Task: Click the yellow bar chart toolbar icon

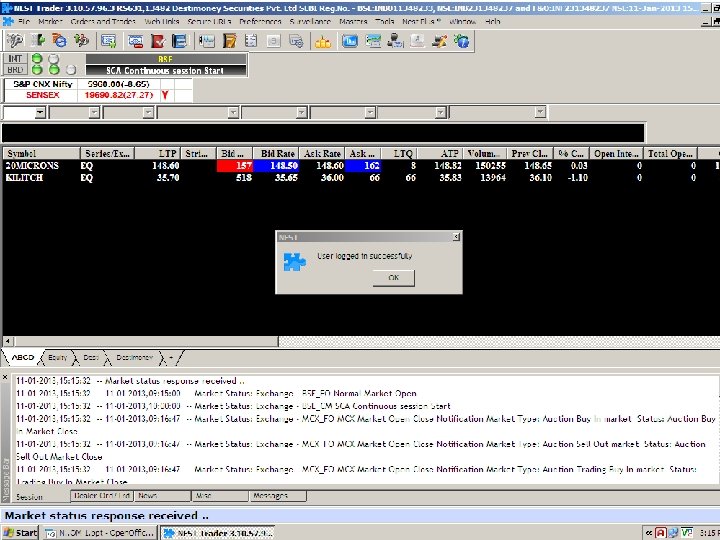Action: (x=323, y=42)
